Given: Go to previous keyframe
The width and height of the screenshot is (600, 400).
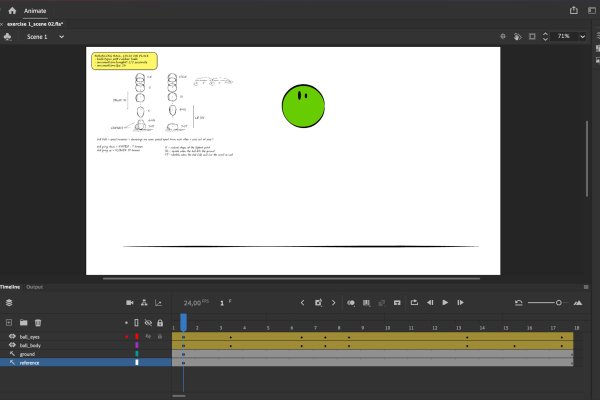Looking at the screenshot, I should point(302,303).
